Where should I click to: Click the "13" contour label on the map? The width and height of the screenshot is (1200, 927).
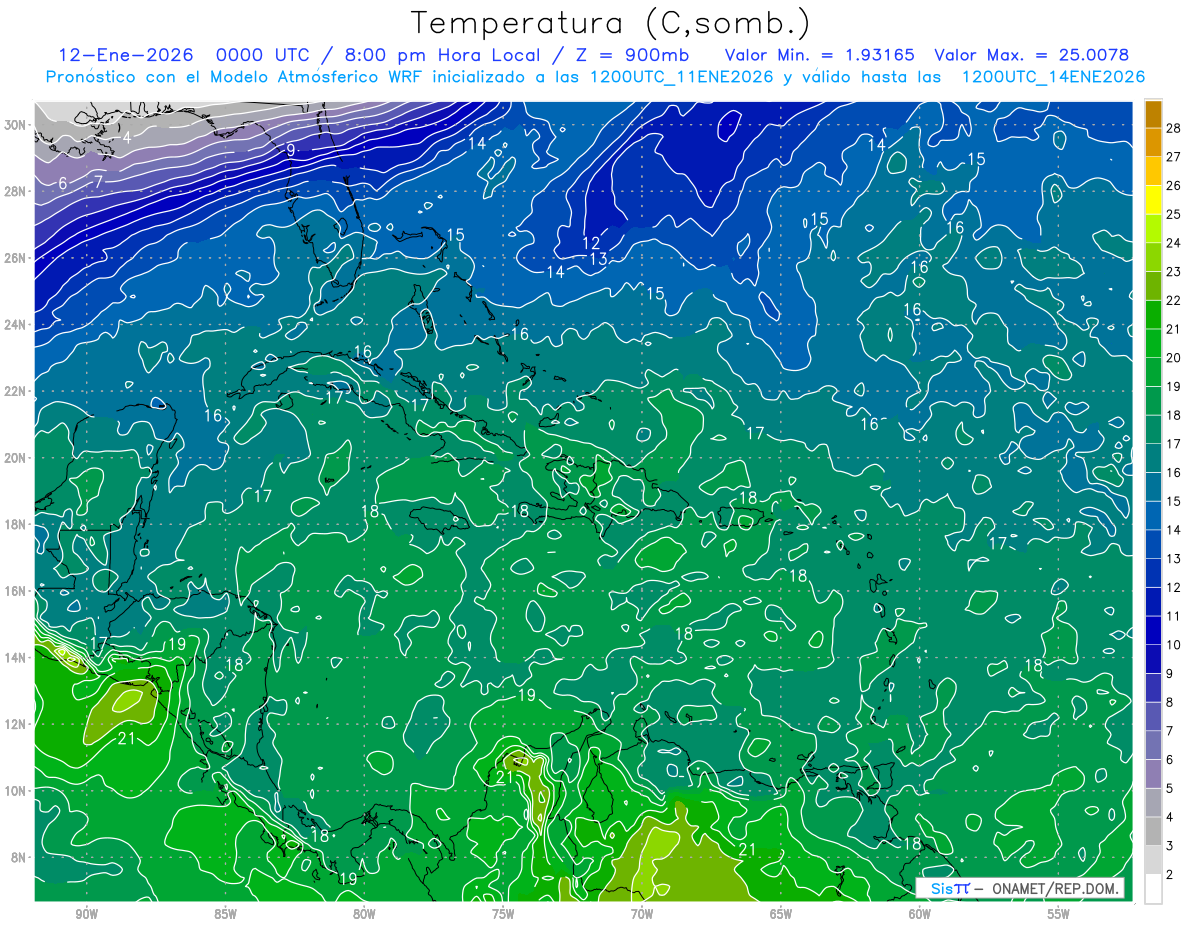pos(598,259)
